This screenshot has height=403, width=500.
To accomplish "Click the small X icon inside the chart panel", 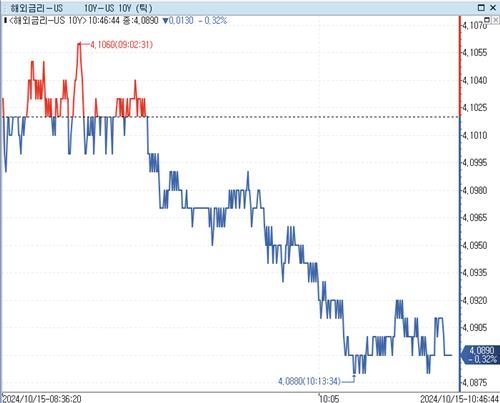I will point(495,20).
